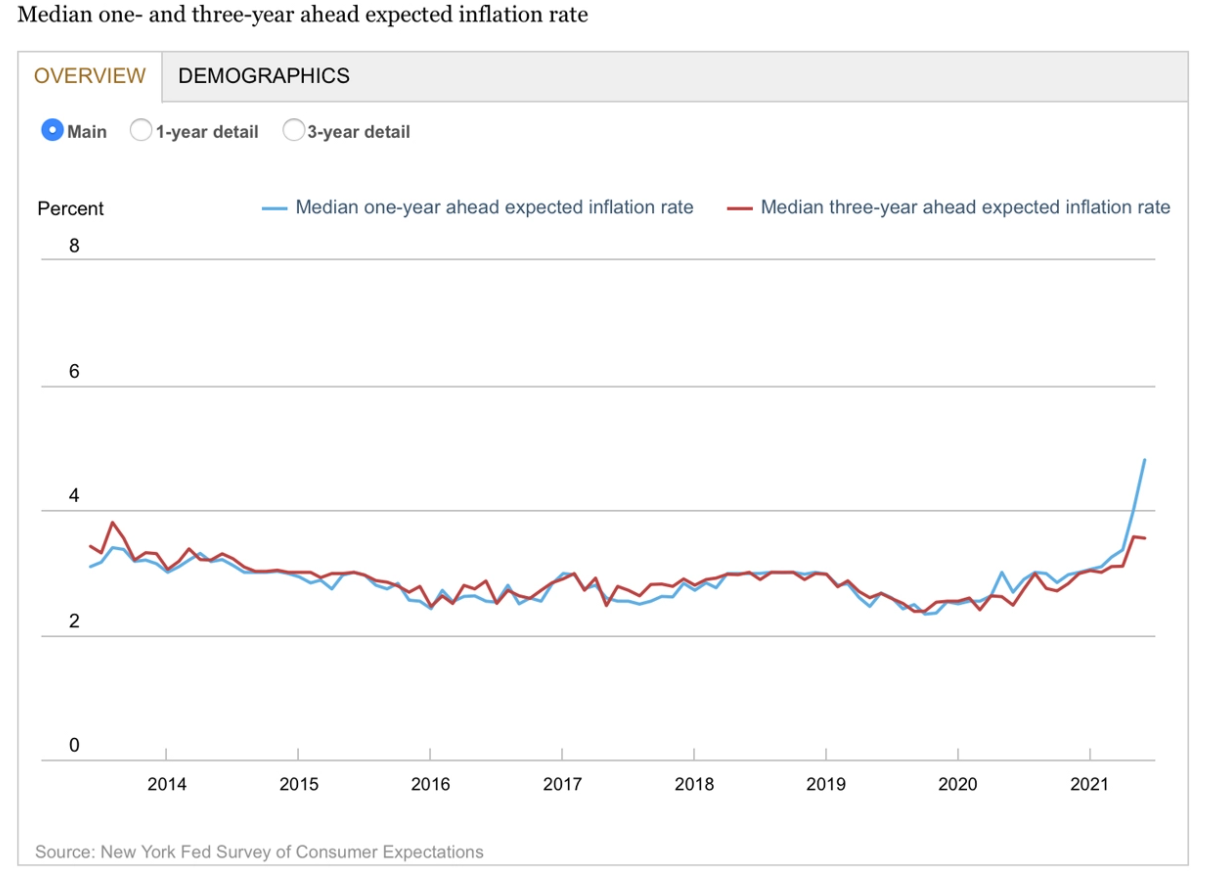The height and width of the screenshot is (871, 1214).
Task: Click the 2021 x-axis label
Action: [x=1090, y=785]
